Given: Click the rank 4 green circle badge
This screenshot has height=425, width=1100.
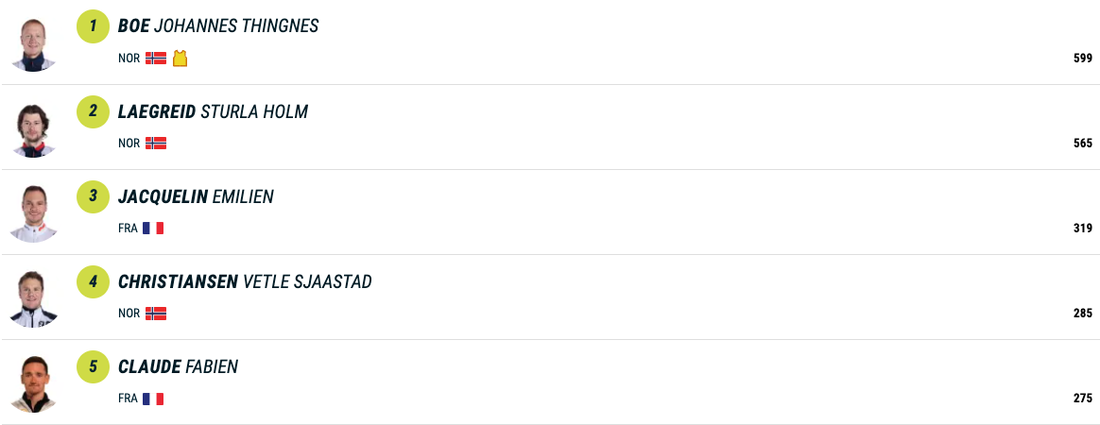Looking at the screenshot, I should [93, 282].
